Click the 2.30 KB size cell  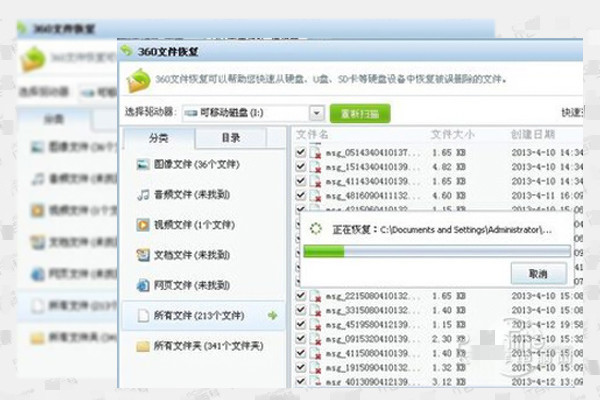(449, 339)
